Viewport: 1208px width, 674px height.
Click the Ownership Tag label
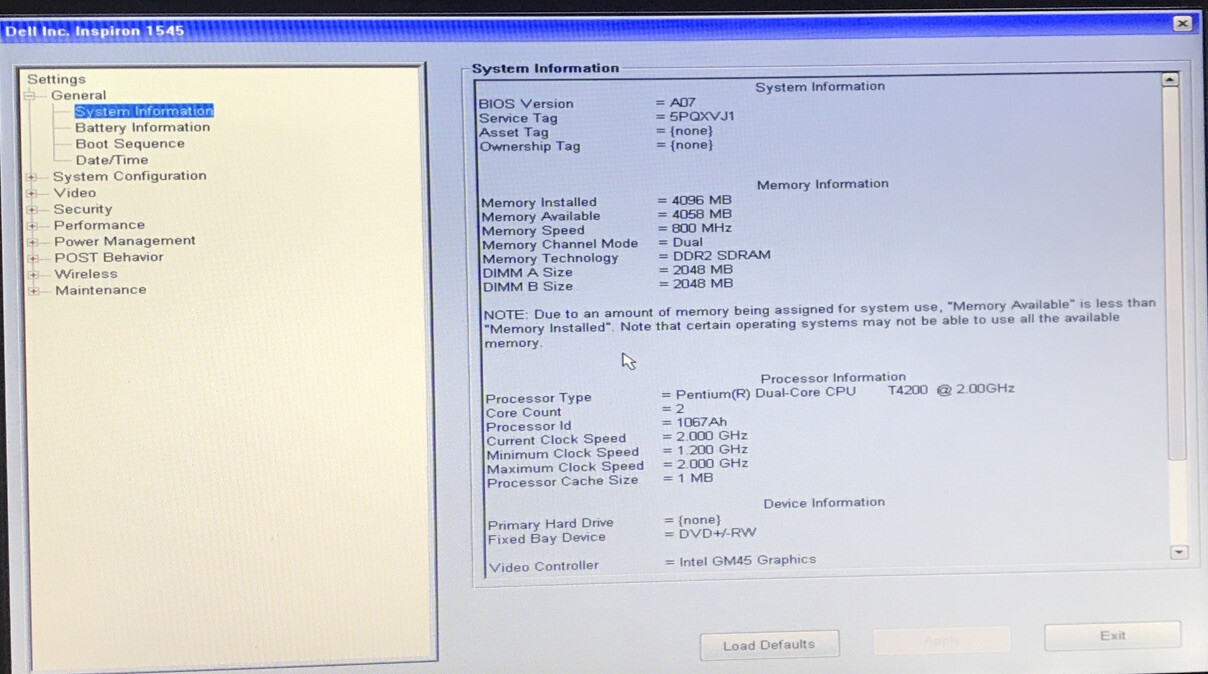pyautogui.click(x=530, y=146)
